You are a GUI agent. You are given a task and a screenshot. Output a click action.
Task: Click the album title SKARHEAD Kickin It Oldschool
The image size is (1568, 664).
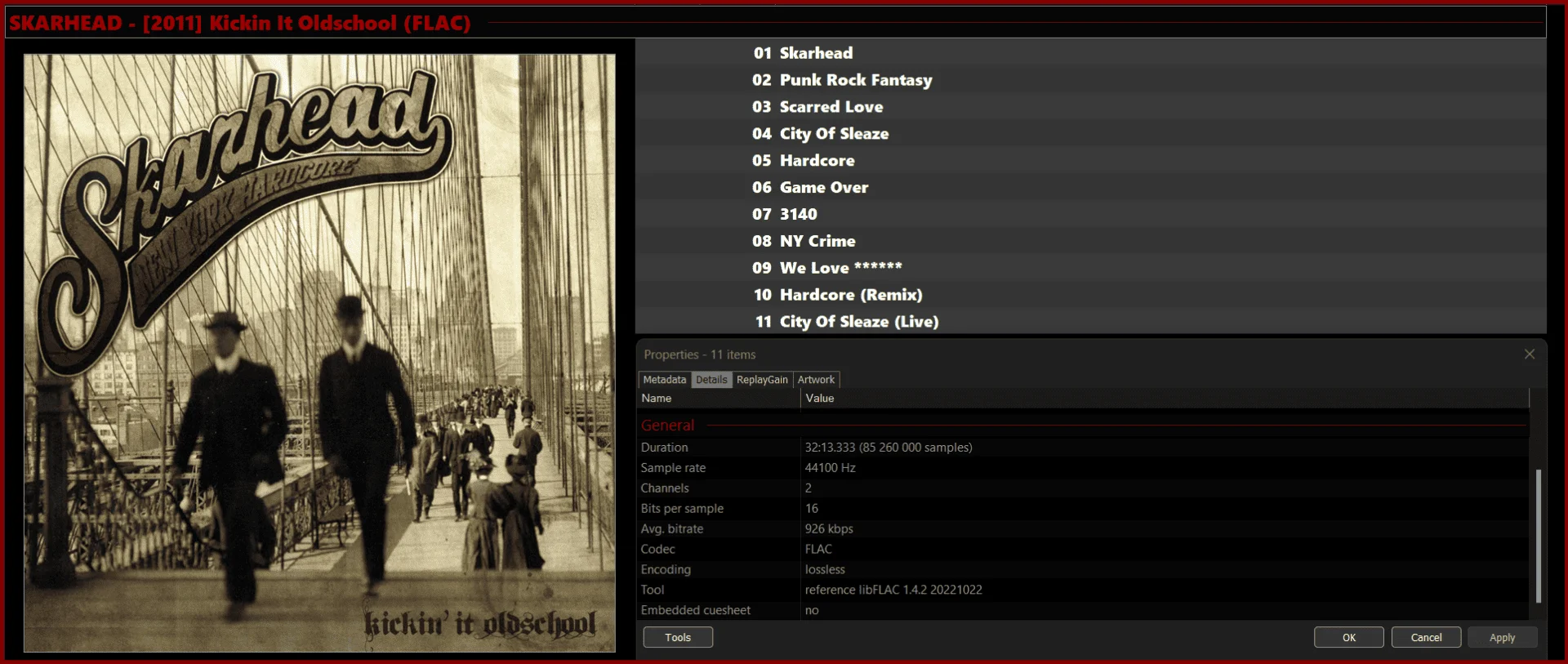[240, 23]
